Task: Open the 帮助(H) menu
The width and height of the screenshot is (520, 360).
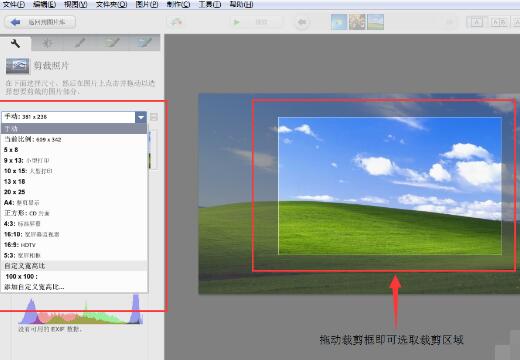Action: point(241,4)
